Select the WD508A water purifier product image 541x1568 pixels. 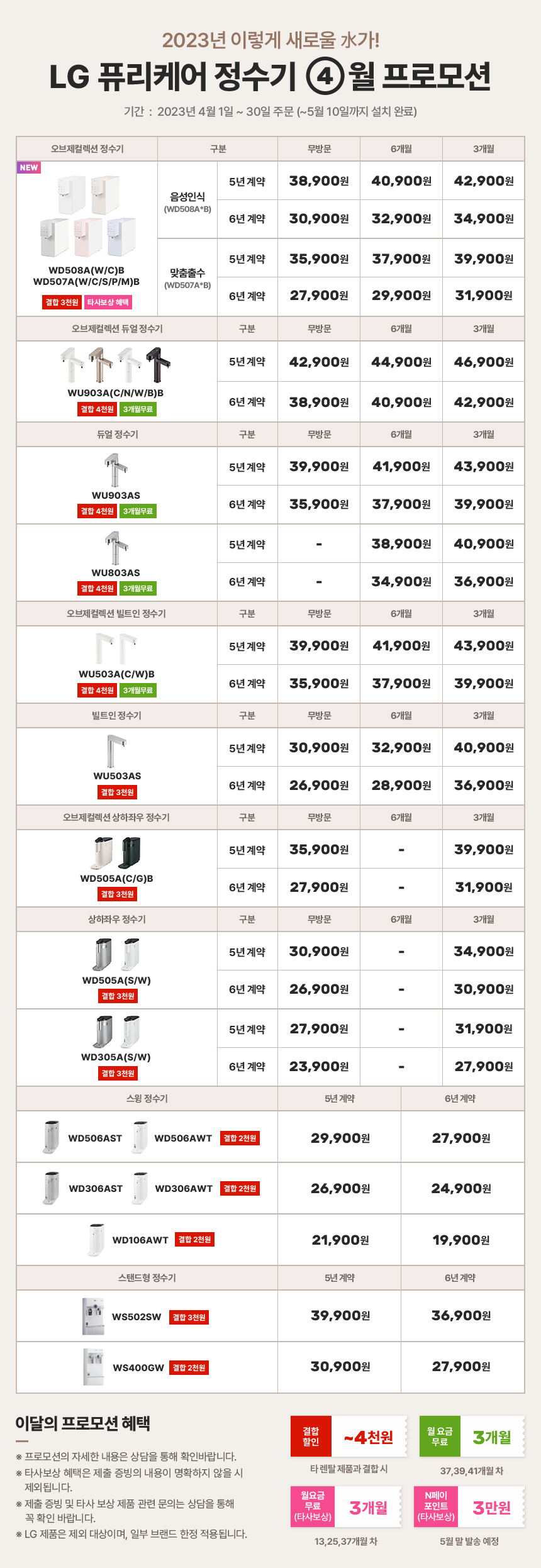[x=88, y=216]
